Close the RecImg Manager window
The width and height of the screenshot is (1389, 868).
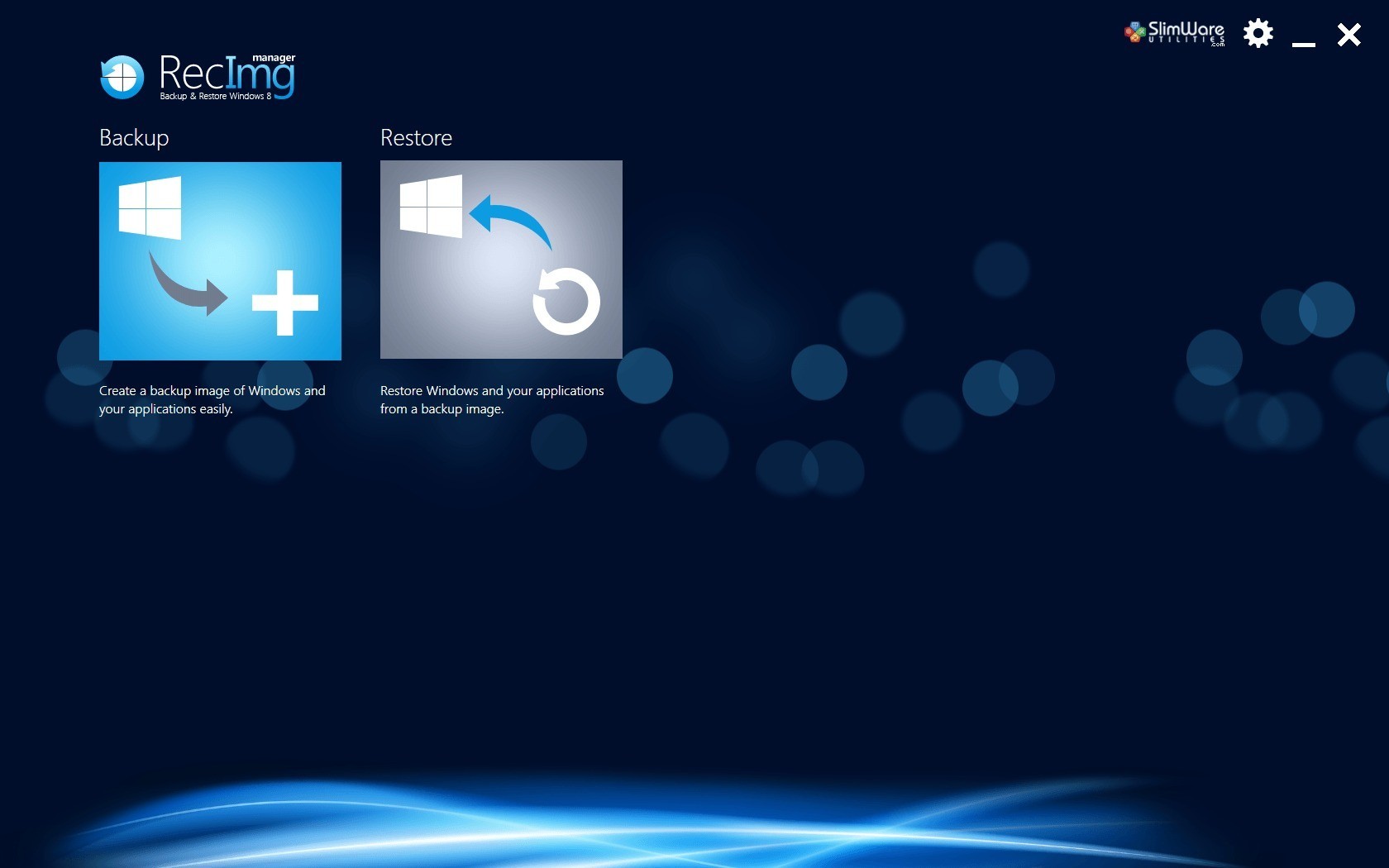(x=1349, y=35)
